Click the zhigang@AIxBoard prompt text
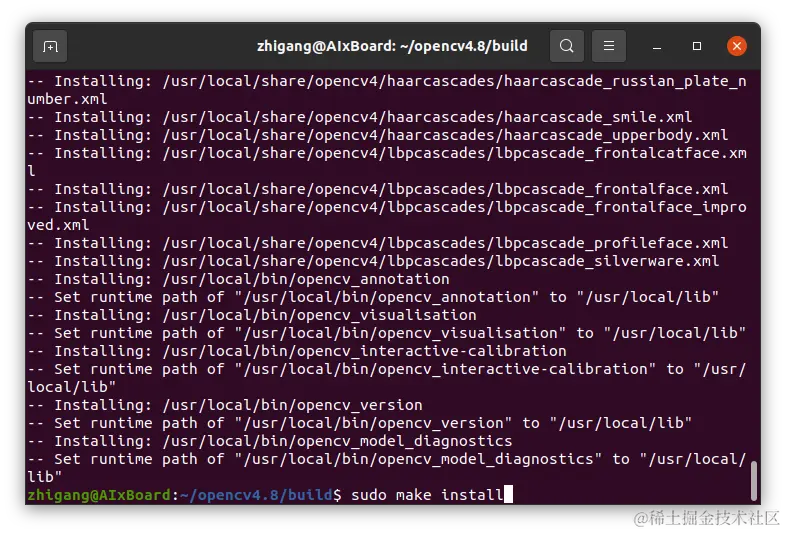The image size is (786, 533). pos(99,495)
